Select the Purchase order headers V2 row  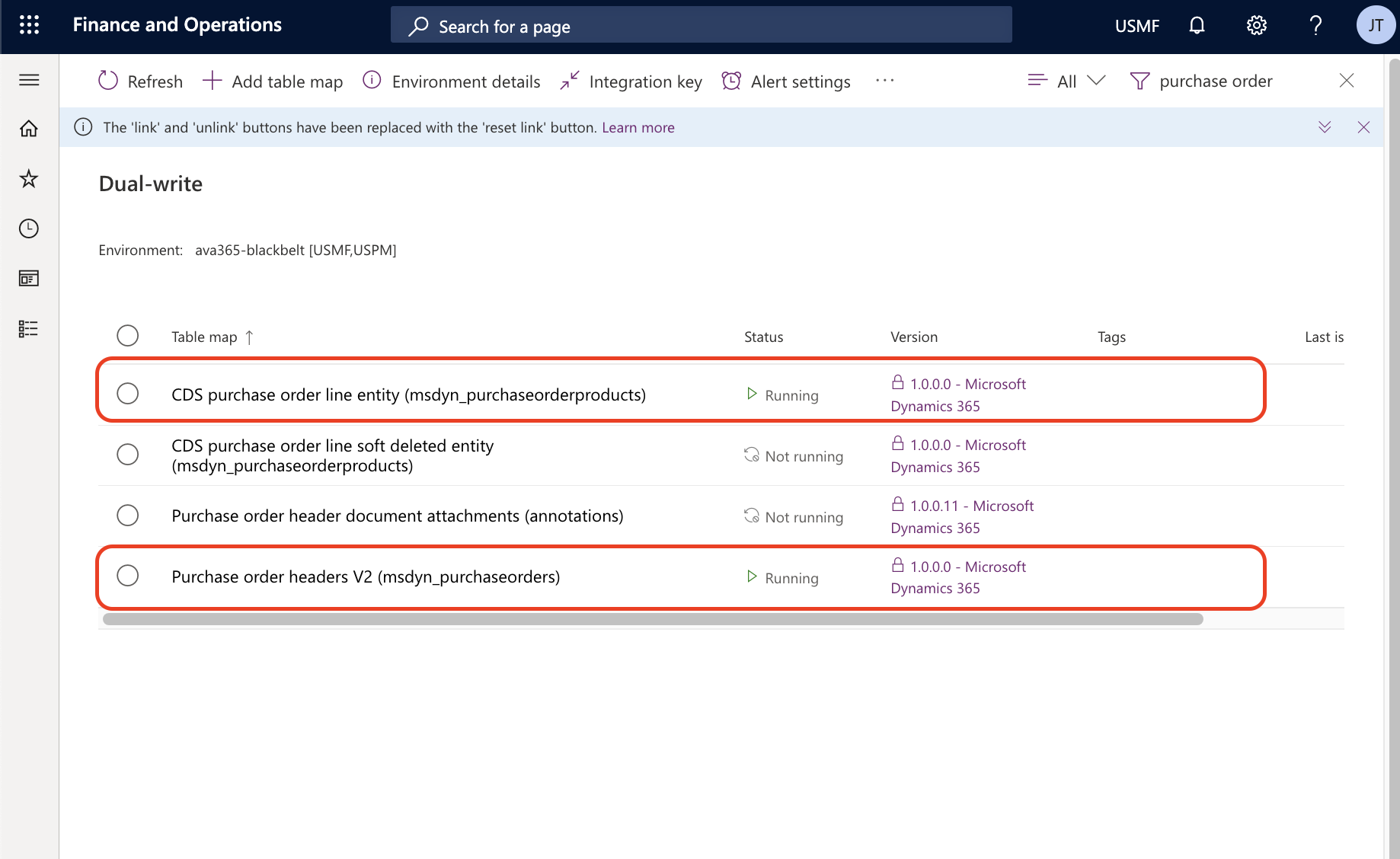tap(128, 576)
